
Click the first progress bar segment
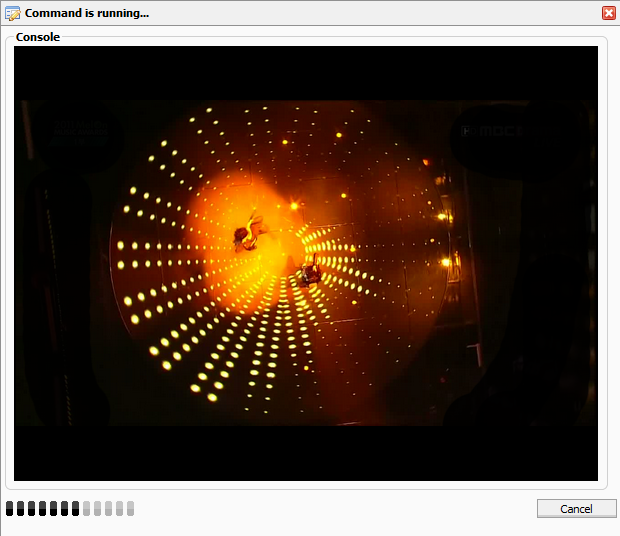(x=10, y=508)
